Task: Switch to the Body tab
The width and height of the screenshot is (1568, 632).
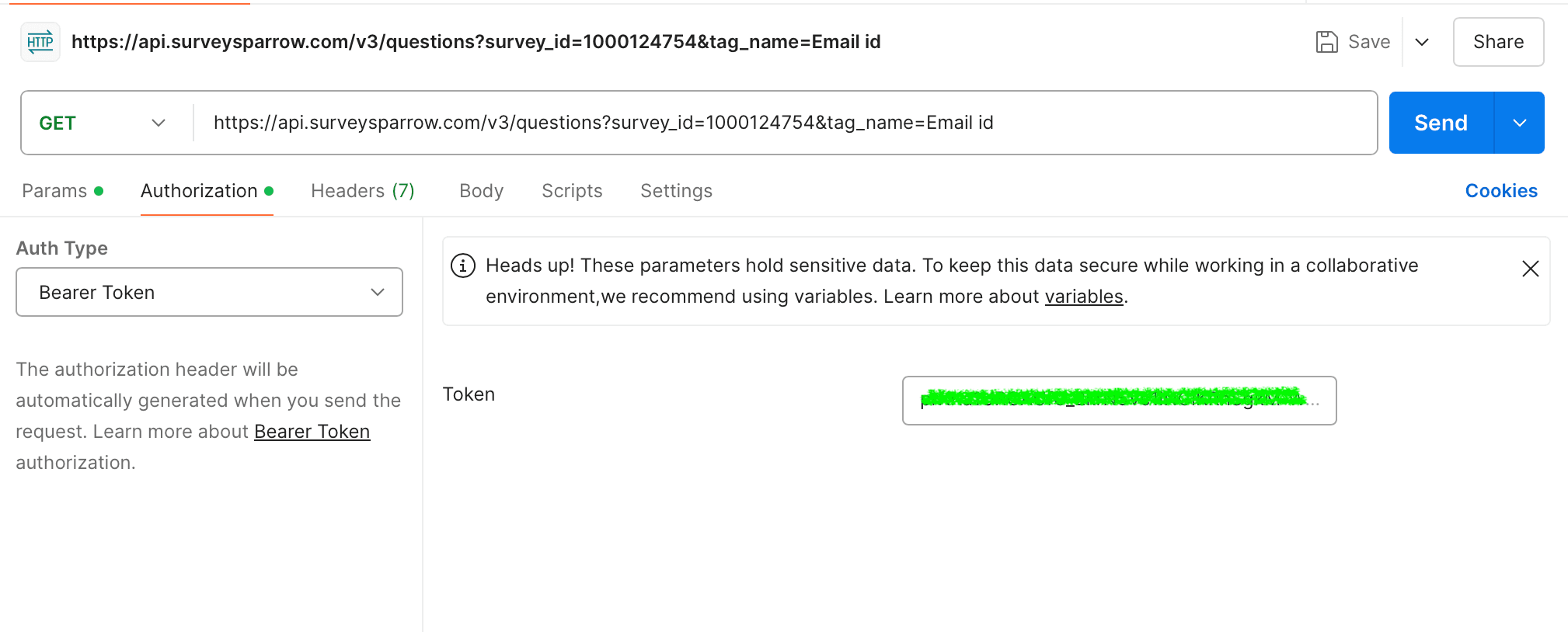Action: pos(481,191)
